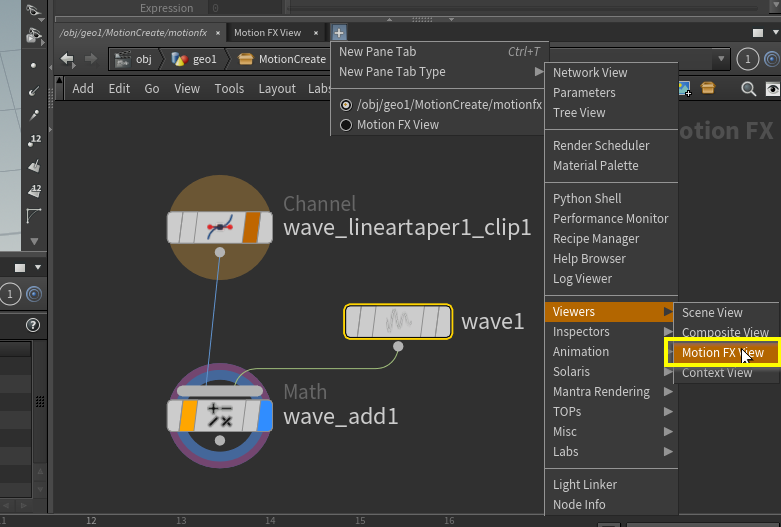Toggle display point numbers icon
This screenshot has width=781, height=527.
pyautogui.click(x=34, y=140)
